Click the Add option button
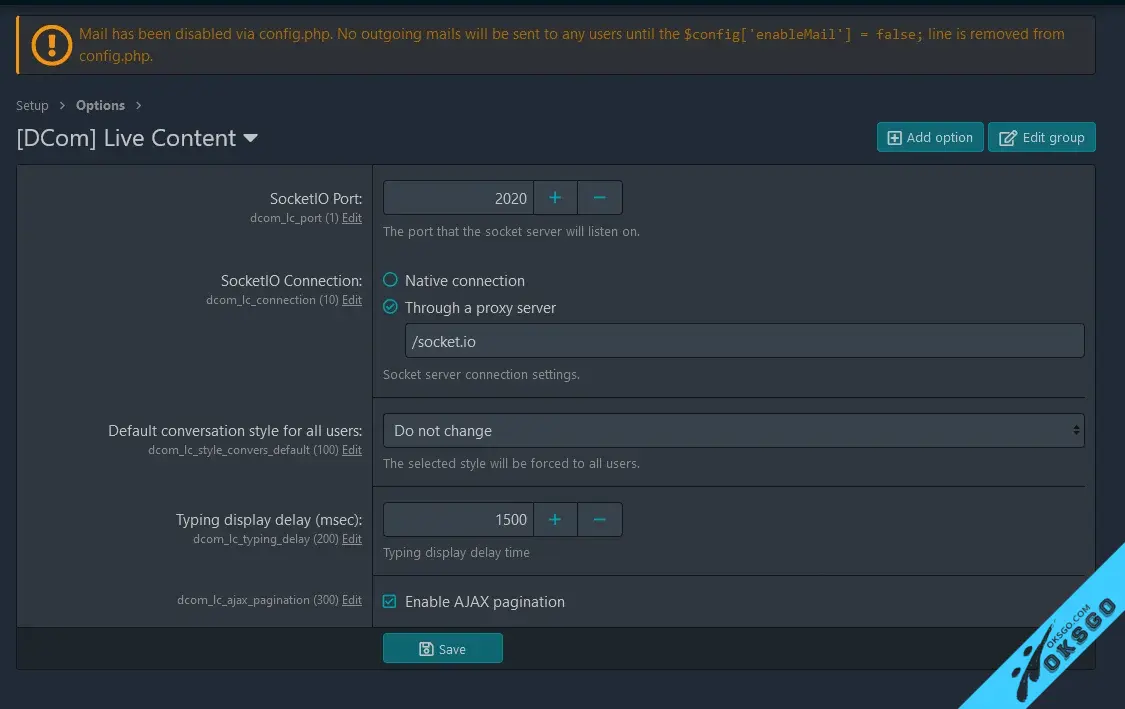This screenshot has width=1125, height=709. tap(929, 138)
